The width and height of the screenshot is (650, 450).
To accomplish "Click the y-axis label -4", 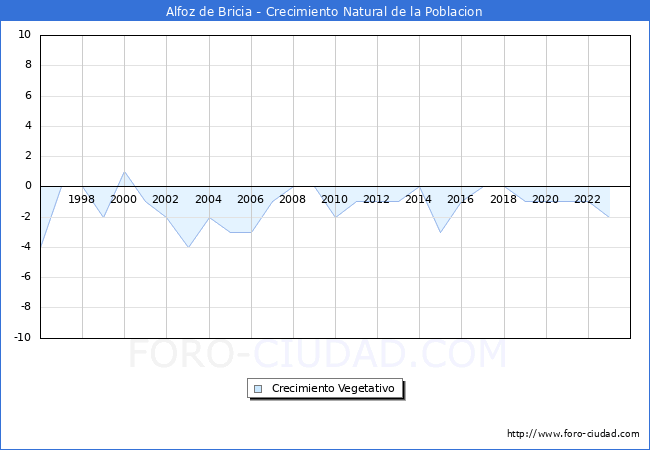I will coord(26,247).
